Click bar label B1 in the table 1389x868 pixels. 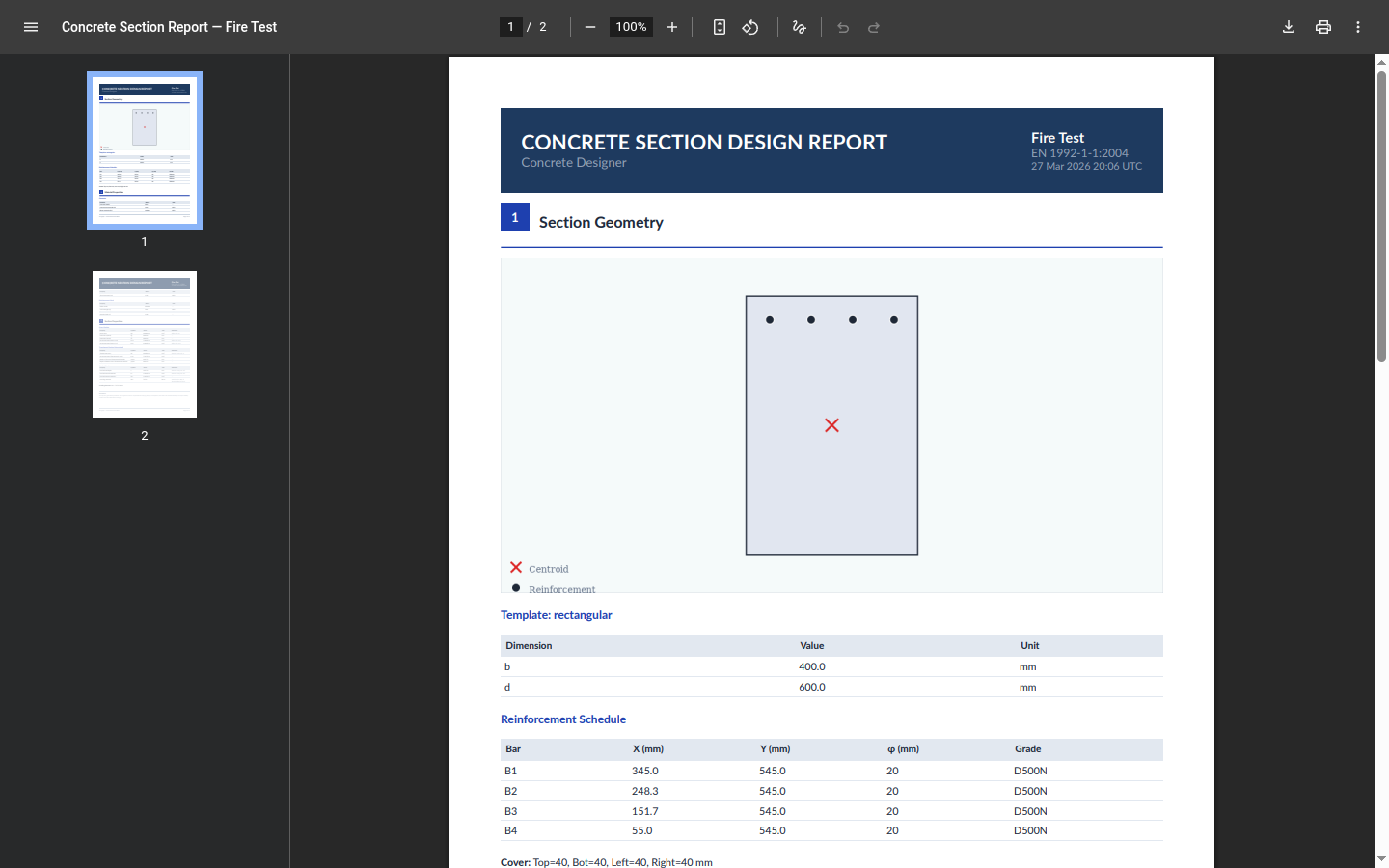510,771
